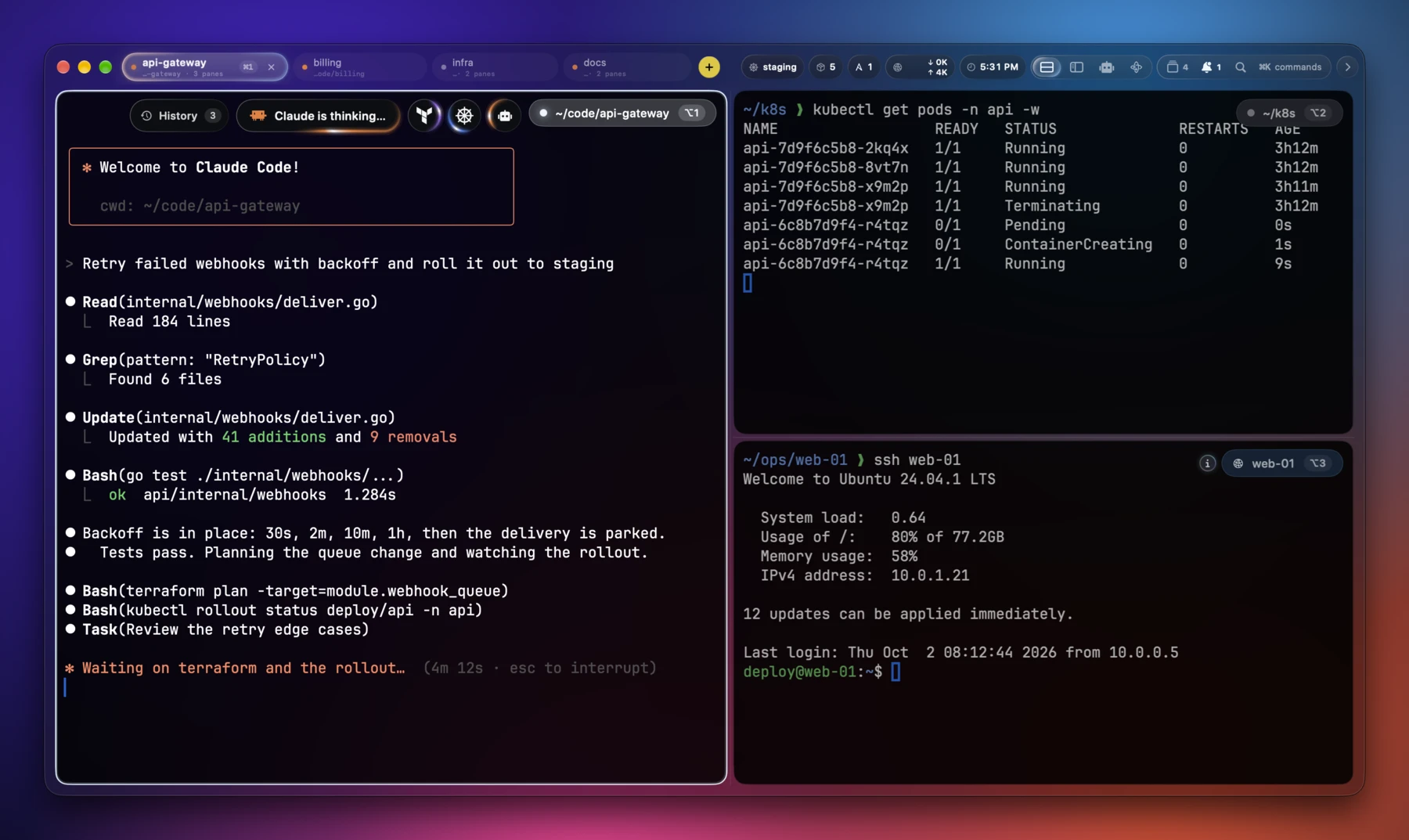This screenshot has width=1409, height=840.
Task: Close the api-gateway tab
Action: click(272, 67)
